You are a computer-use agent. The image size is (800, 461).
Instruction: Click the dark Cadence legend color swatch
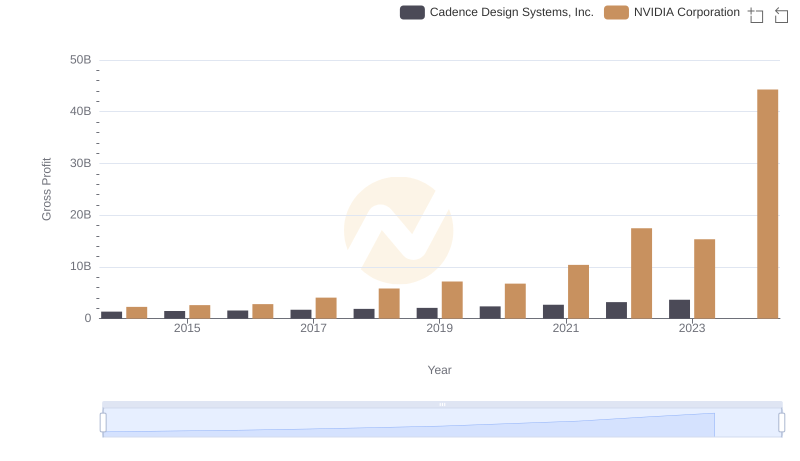pos(412,12)
